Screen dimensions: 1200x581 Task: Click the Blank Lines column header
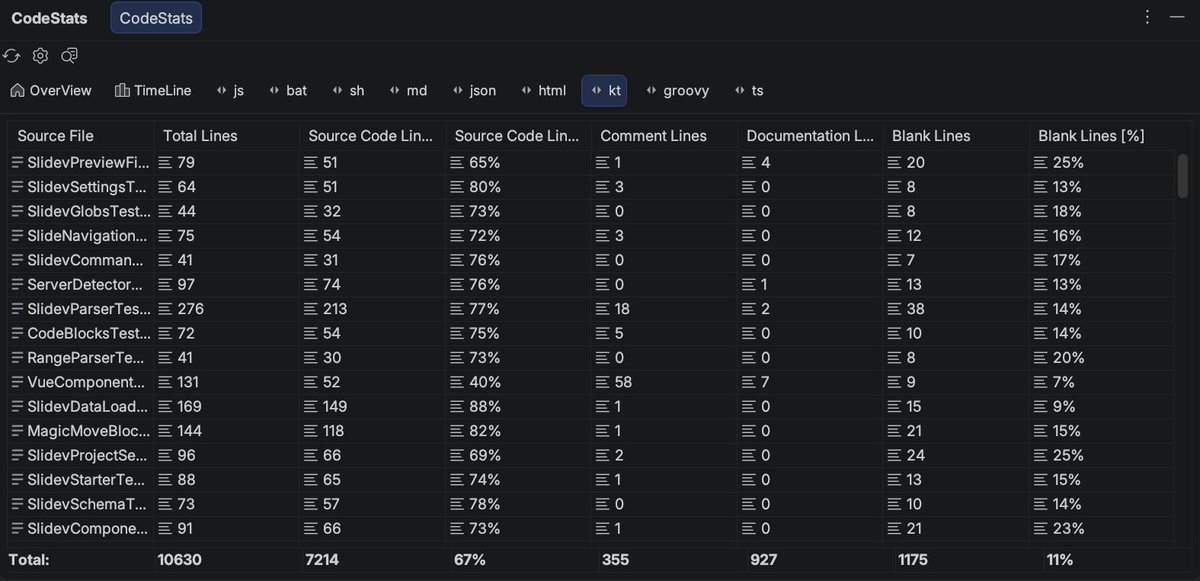click(x=956, y=136)
